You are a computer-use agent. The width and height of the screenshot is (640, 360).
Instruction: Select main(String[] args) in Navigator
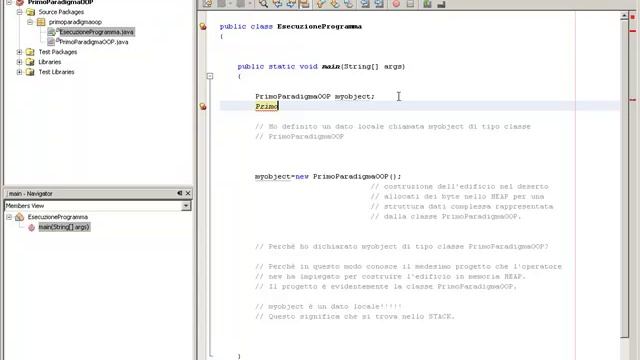click(x=64, y=227)
